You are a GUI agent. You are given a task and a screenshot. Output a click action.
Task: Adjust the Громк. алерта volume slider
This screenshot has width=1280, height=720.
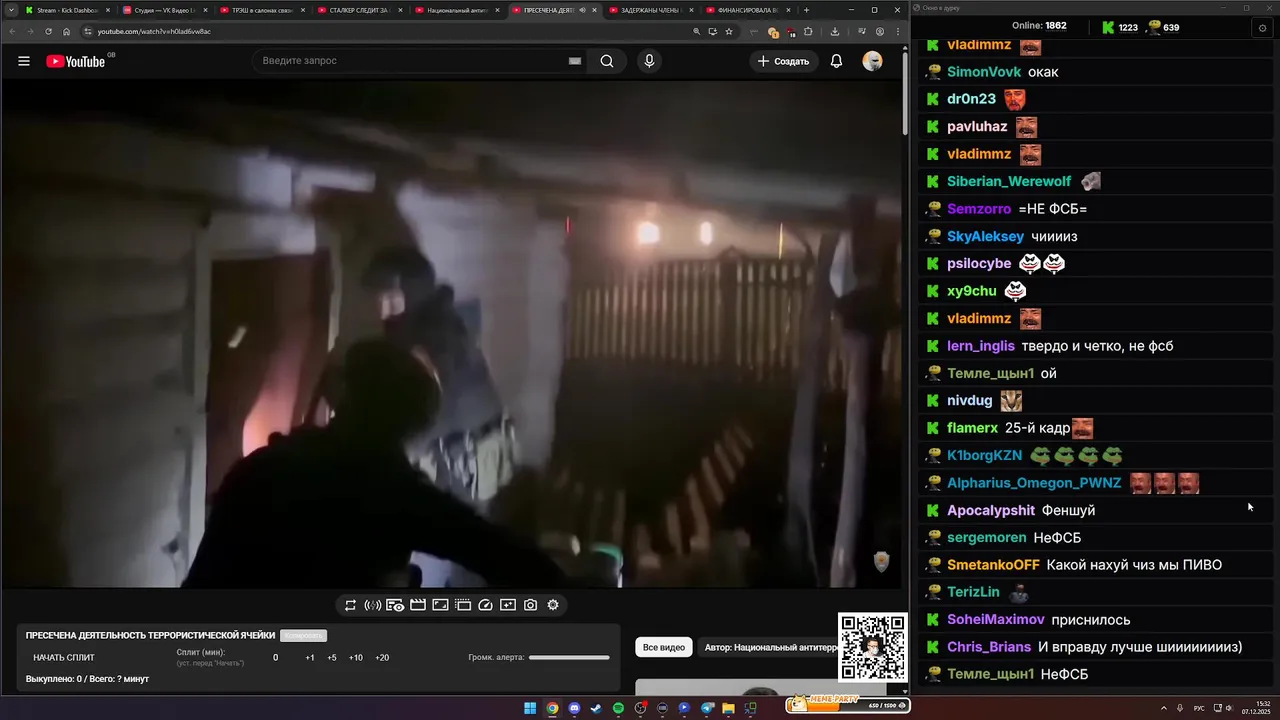[569, 657]
